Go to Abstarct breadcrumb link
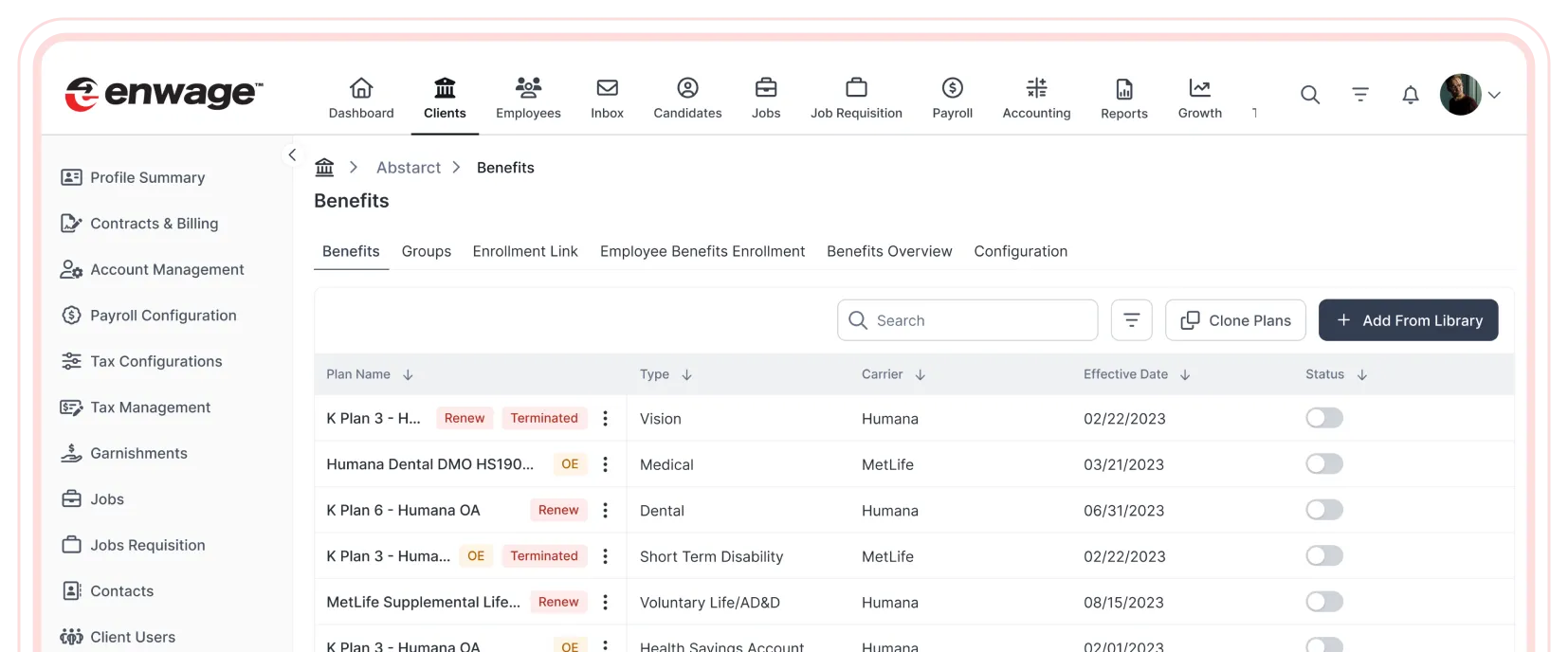Viewport: 1568px width, 652px height. [x=409, y=168]
